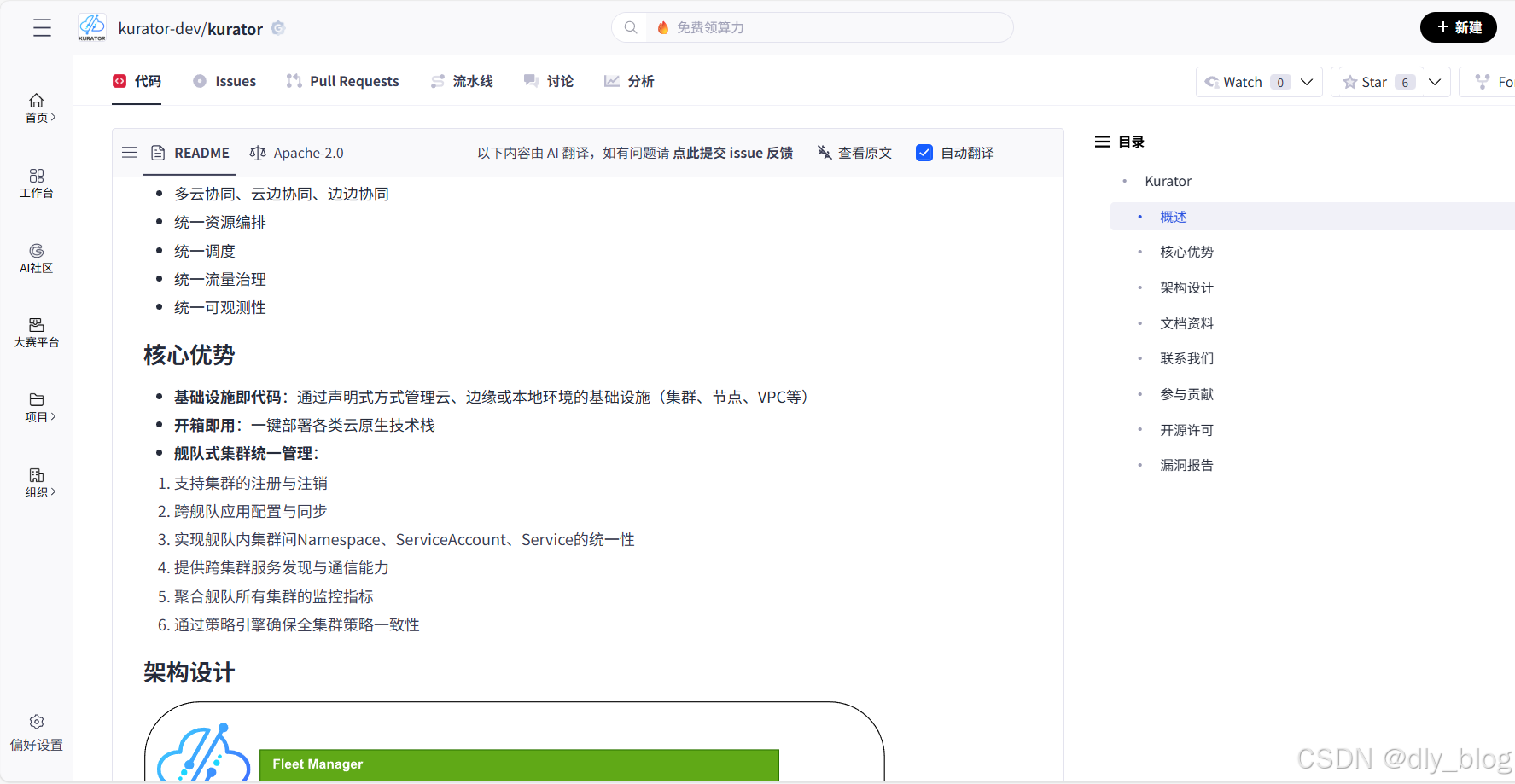Click the 舰队式集群统一管理 bold text
The image size is (1515, 784).
pos(243,453)
